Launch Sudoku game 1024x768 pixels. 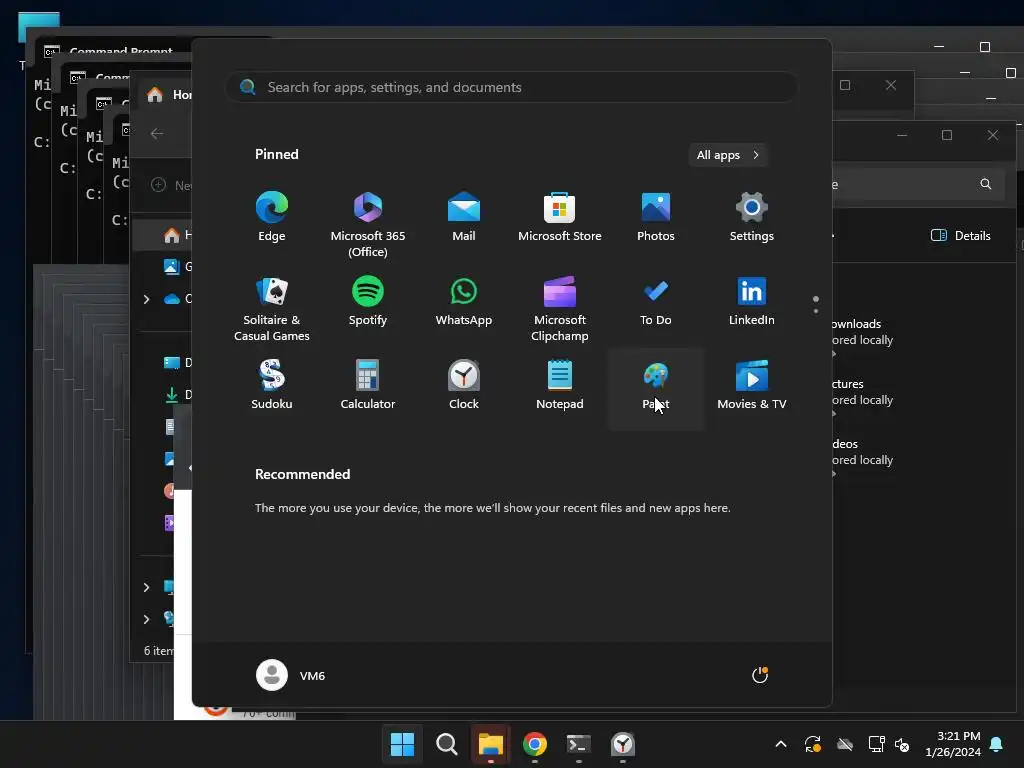click(x=272, y=385)
